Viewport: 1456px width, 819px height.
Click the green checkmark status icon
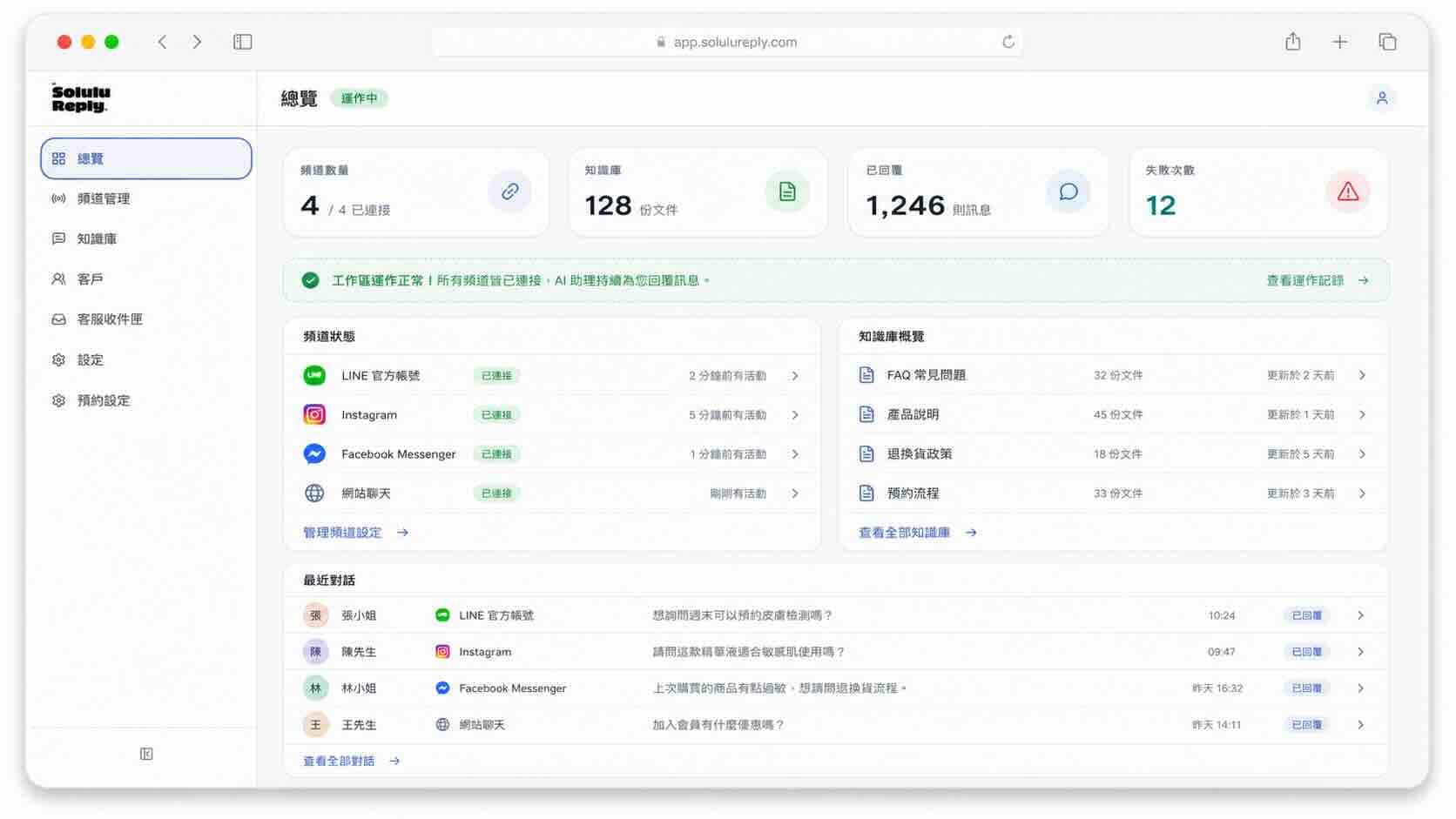point(310,280)
